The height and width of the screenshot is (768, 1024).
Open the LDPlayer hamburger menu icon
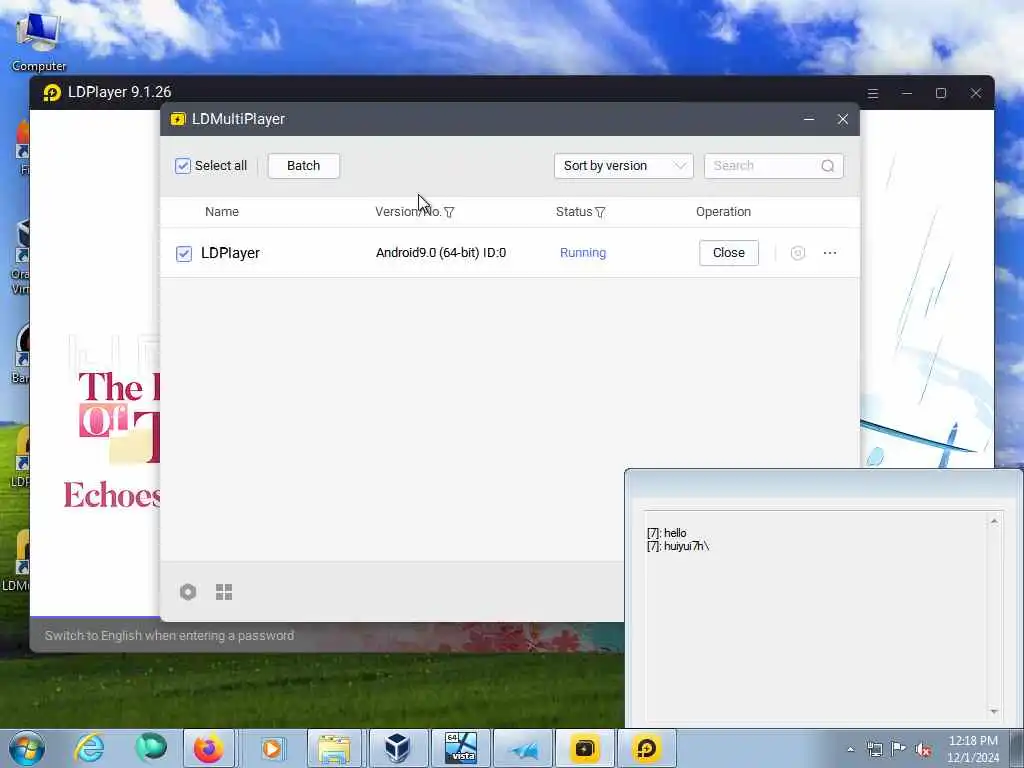click(872, 93)
